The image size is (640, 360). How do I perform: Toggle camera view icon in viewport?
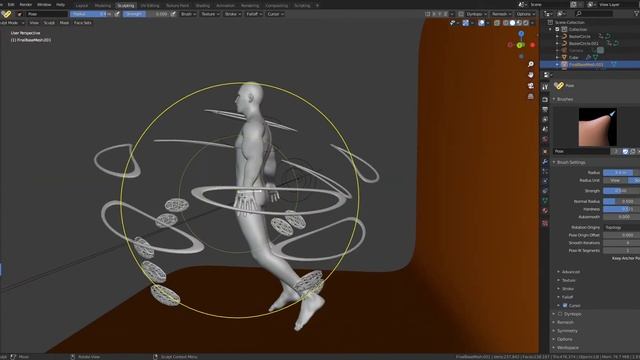[x=531, y=85]
